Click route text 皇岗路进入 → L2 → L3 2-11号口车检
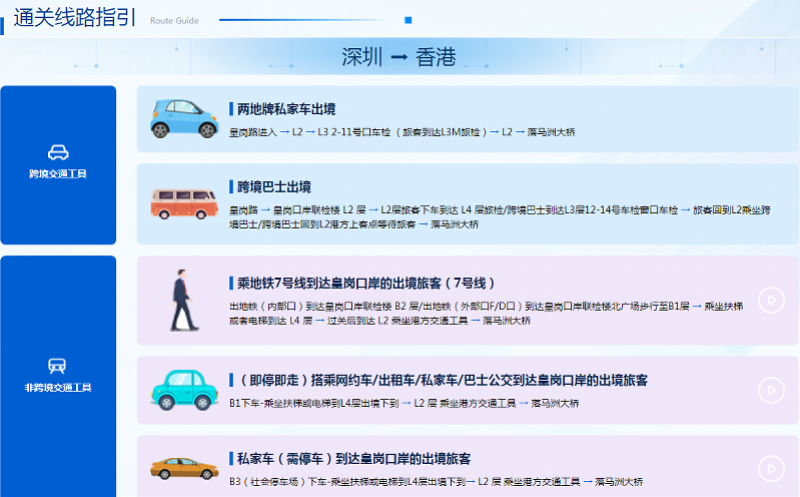The height and width of the screenshot is (497, 800). pyautogui.click(x=402, y=132)
